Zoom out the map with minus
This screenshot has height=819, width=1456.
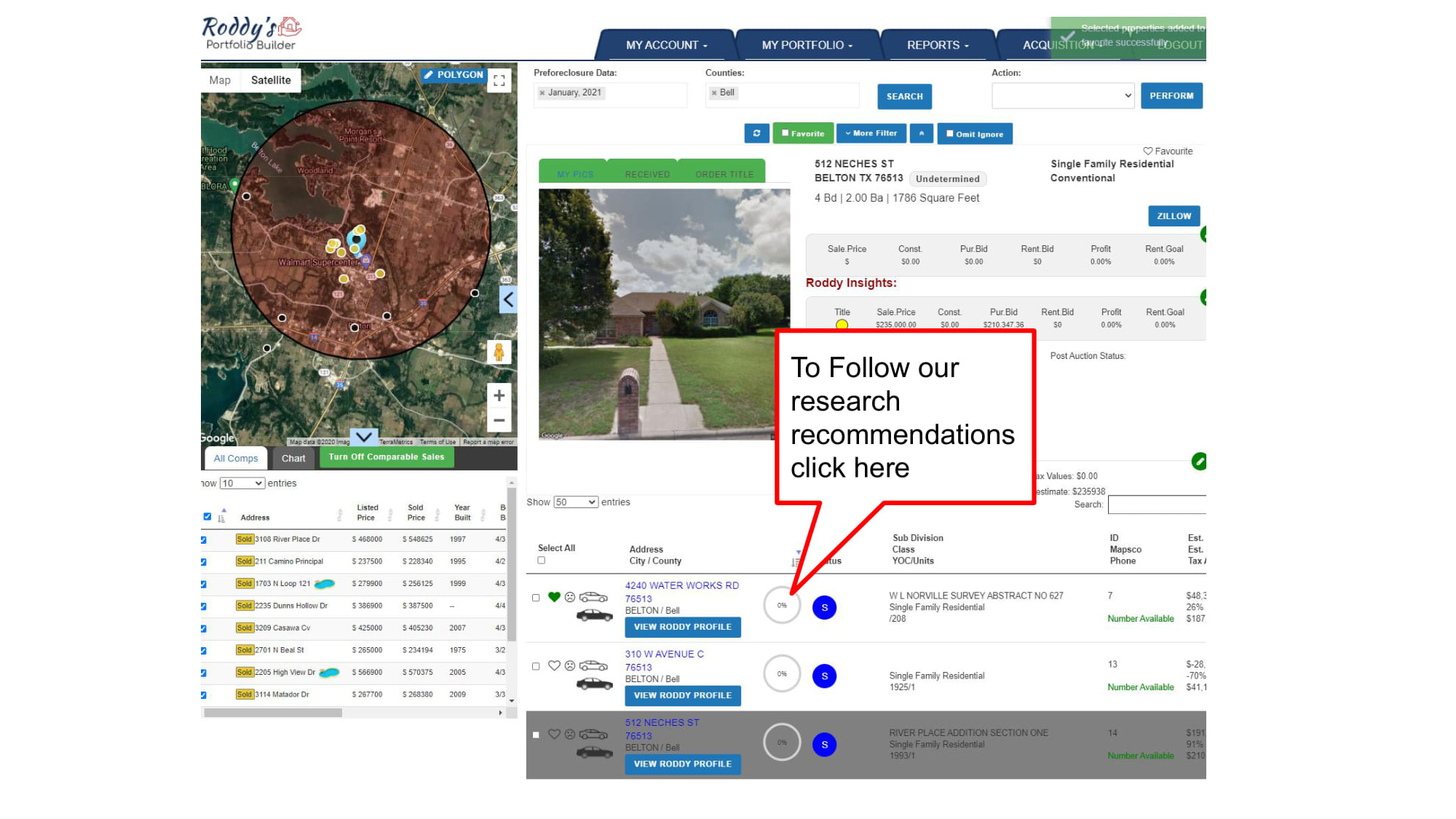pos(499,420)
